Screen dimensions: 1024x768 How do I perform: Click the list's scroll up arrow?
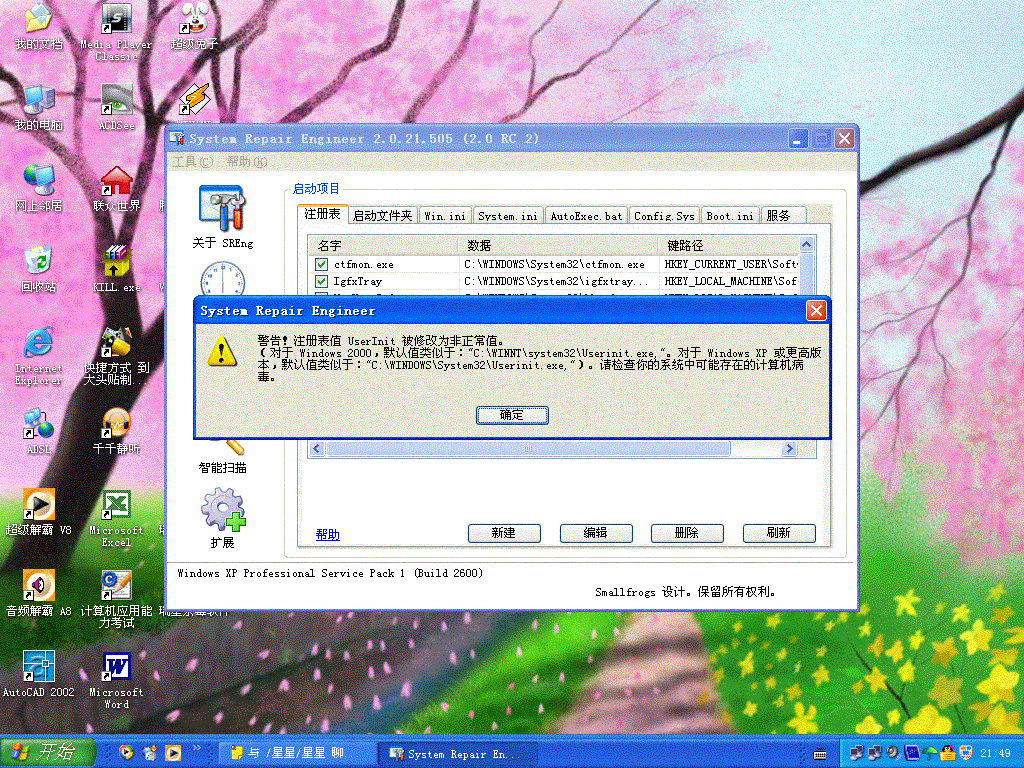point(807,245)
